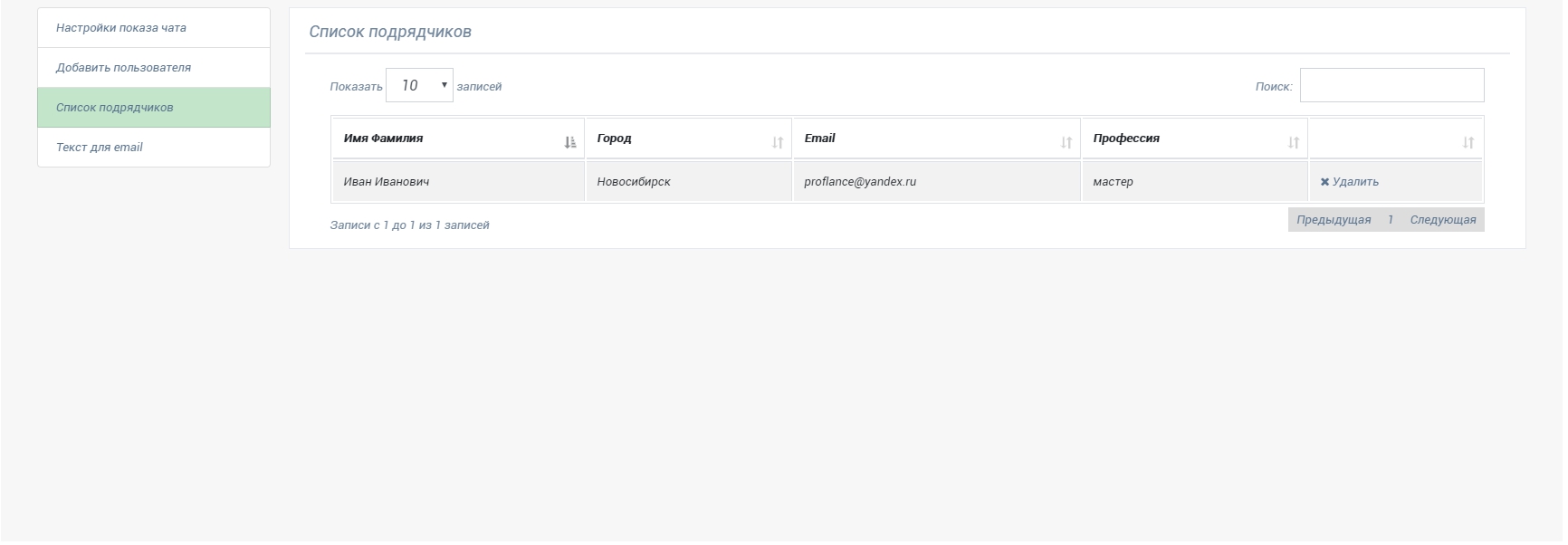Click the Иван Иванович name cell
Screen dimensions: 1568x545
387,182
